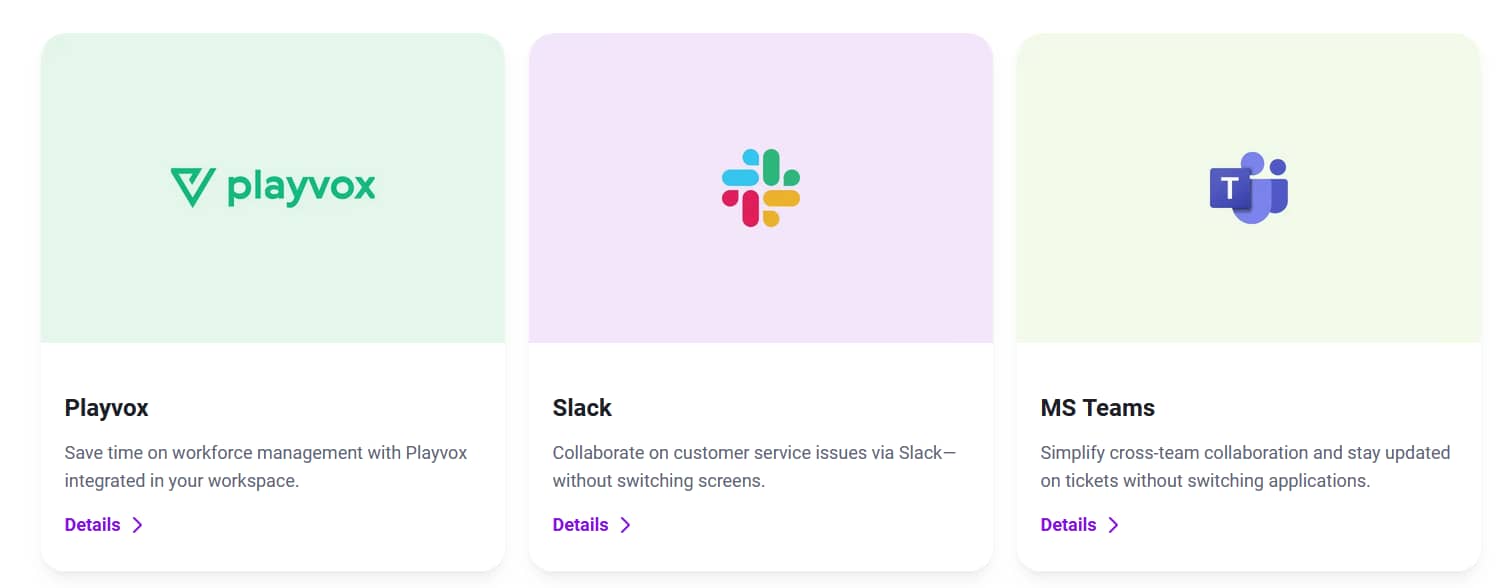This screenshot has width=1507, height=588.
Task: Select the Slack integration card
Action: (760, 300)
